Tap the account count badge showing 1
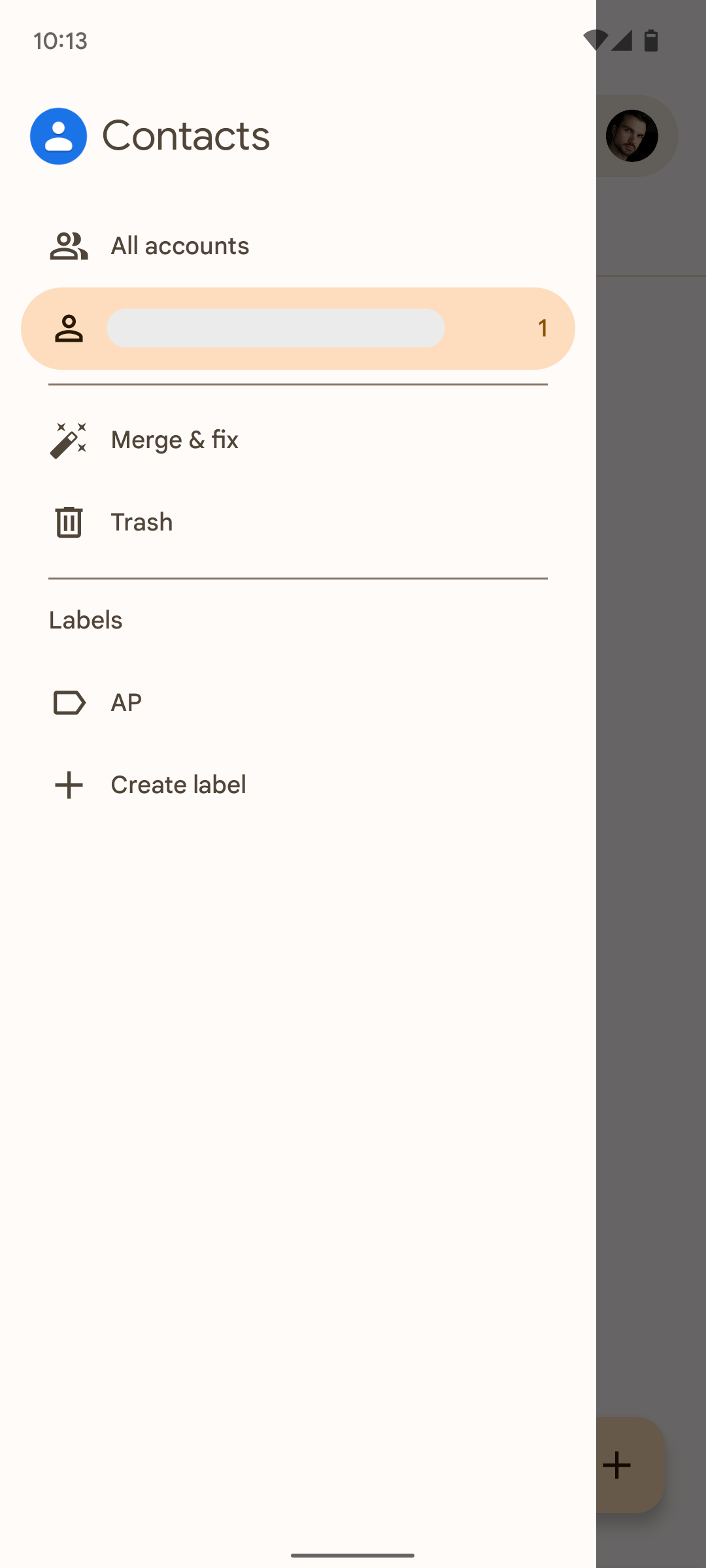Image resolution: width=706 pixels, height=1568 pixels. [543, 328]
